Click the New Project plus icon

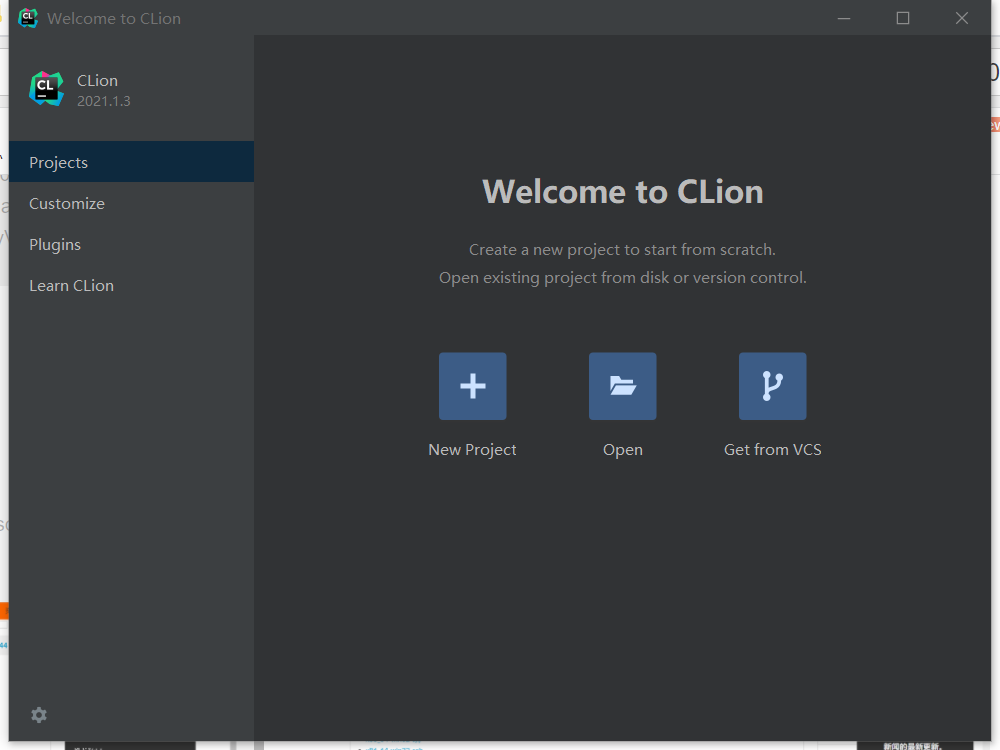pos(472,385)
